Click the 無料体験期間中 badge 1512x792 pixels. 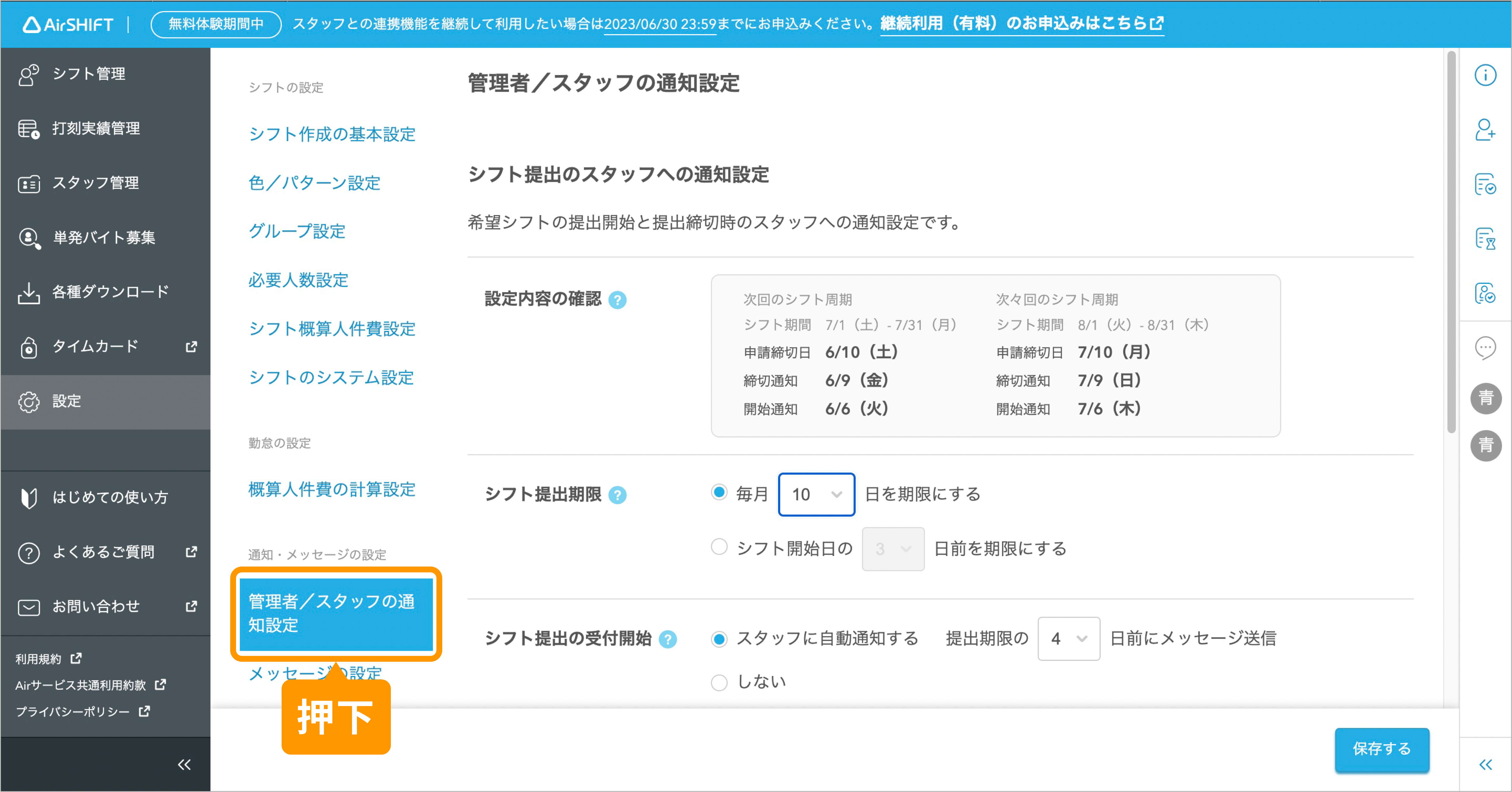click(216, 24)
